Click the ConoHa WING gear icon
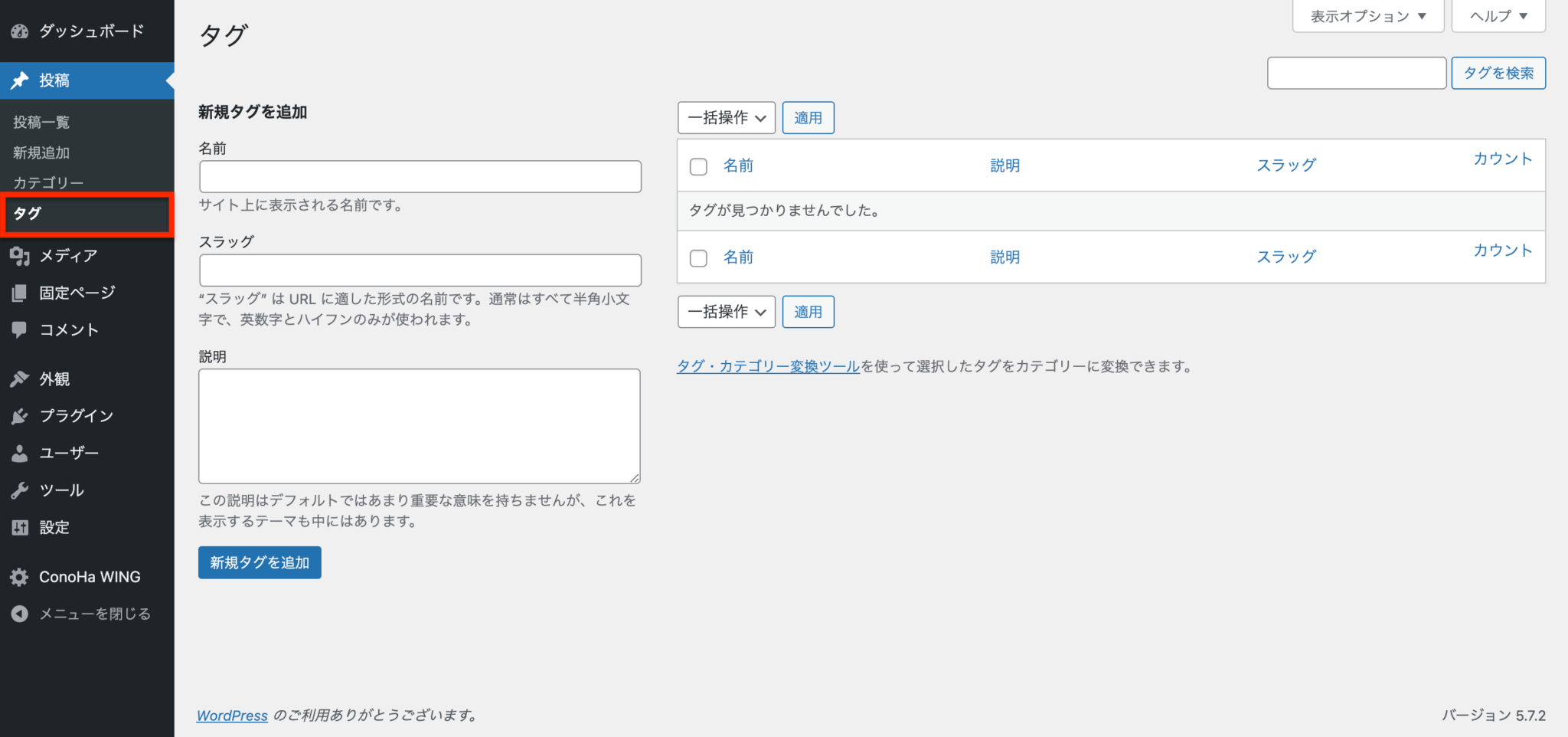Image resolution: width=1568 pixels, height=737 pixels. tap(20, 577)
